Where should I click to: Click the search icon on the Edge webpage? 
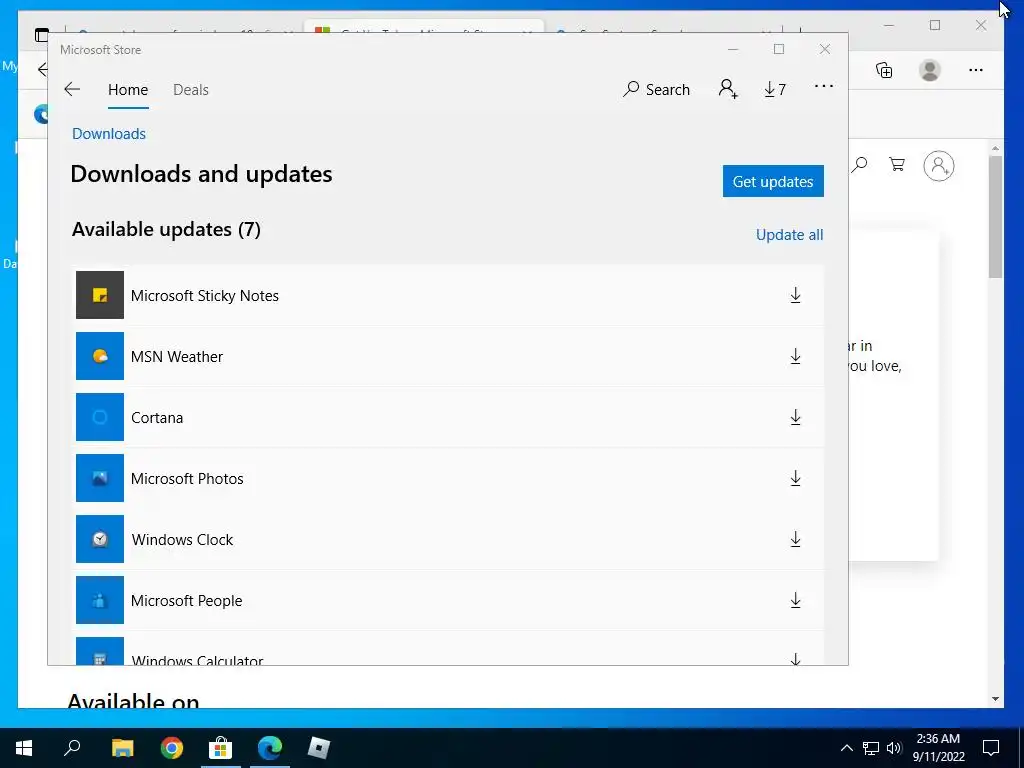(x=859, y=165)
